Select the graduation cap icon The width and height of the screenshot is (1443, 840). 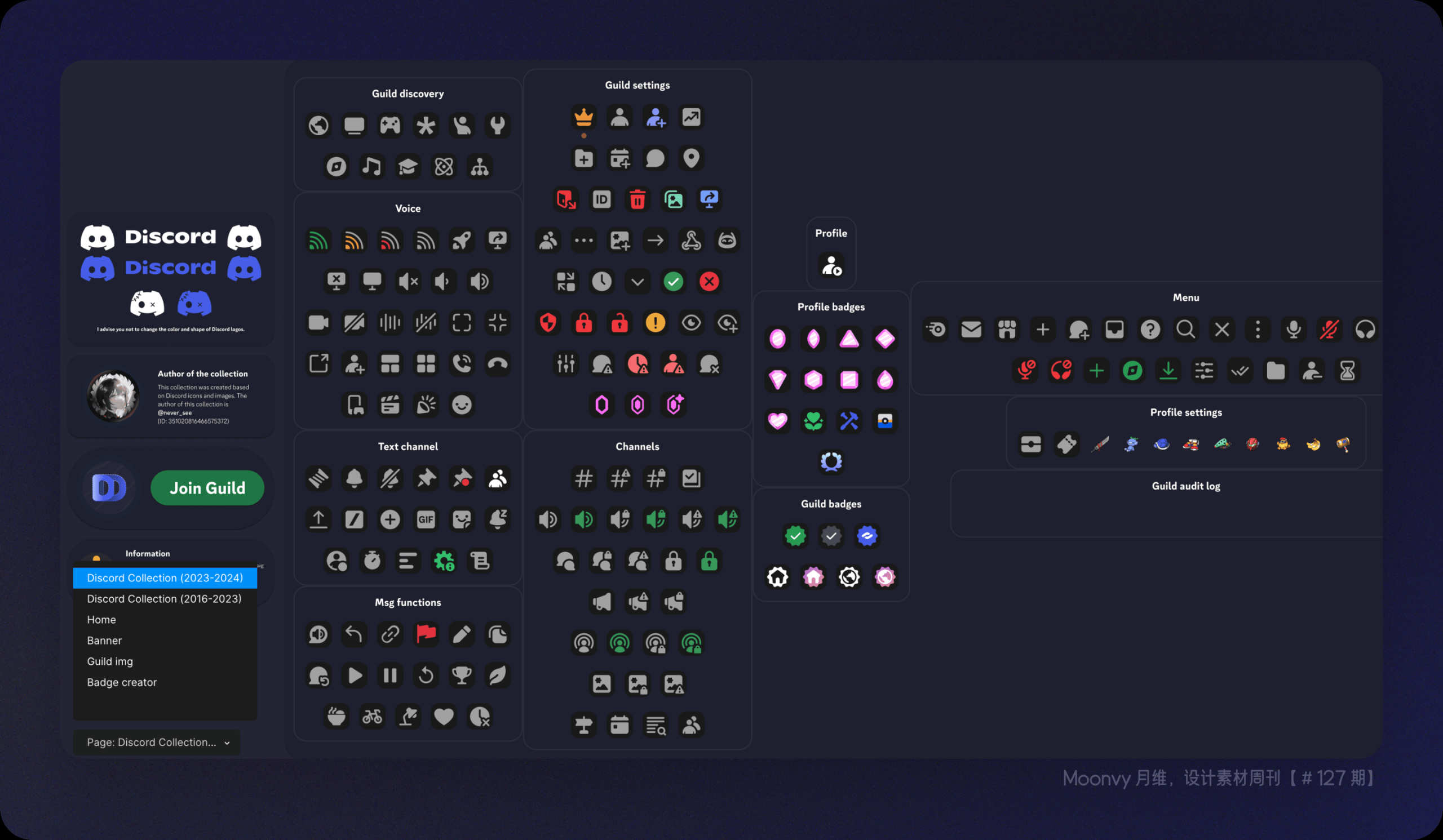[408, 167]
